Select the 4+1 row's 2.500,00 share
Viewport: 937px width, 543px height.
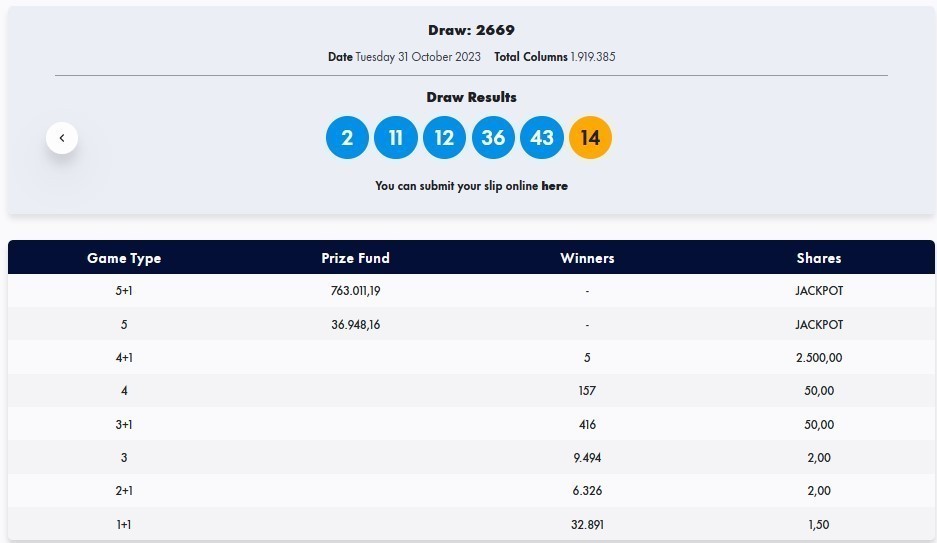click(x=819, y=358)
